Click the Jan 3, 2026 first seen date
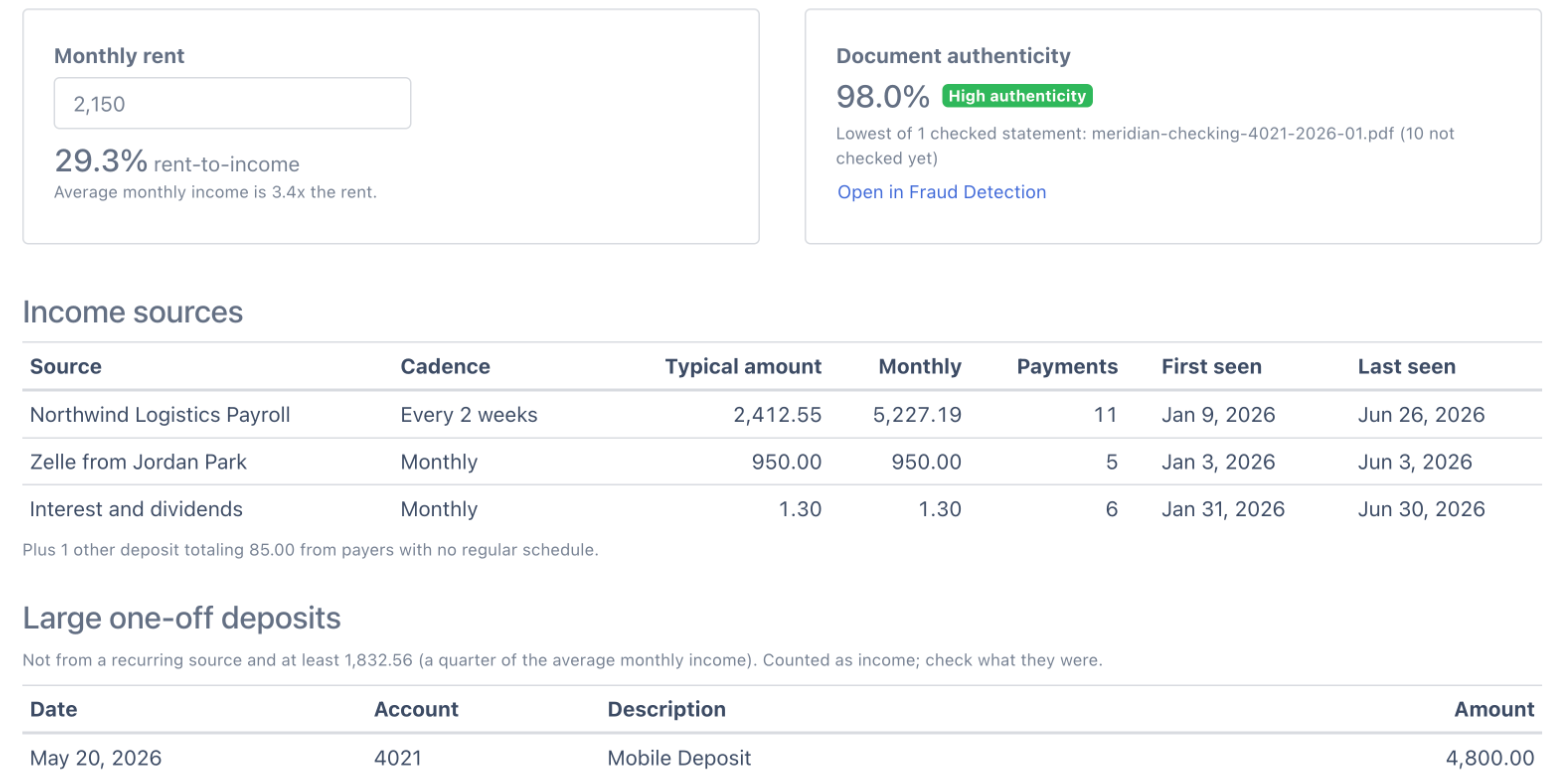The width and height of the screenshot is (1567, 784). coord(1219,462)
